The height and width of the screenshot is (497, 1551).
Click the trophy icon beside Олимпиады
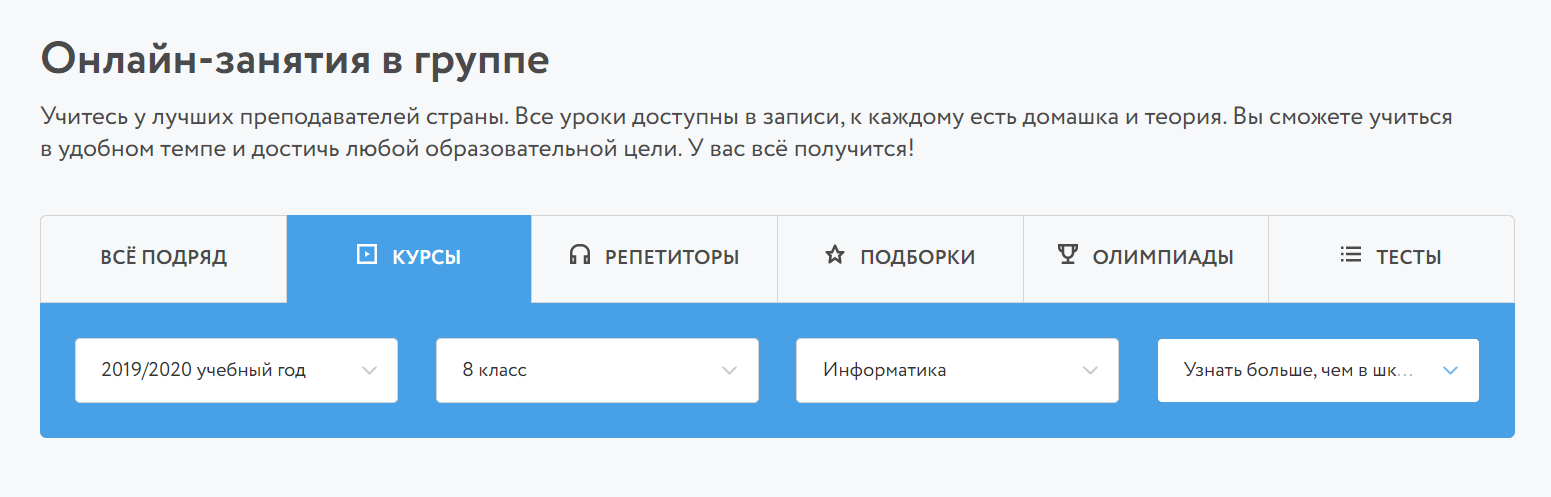(1067, 255)
